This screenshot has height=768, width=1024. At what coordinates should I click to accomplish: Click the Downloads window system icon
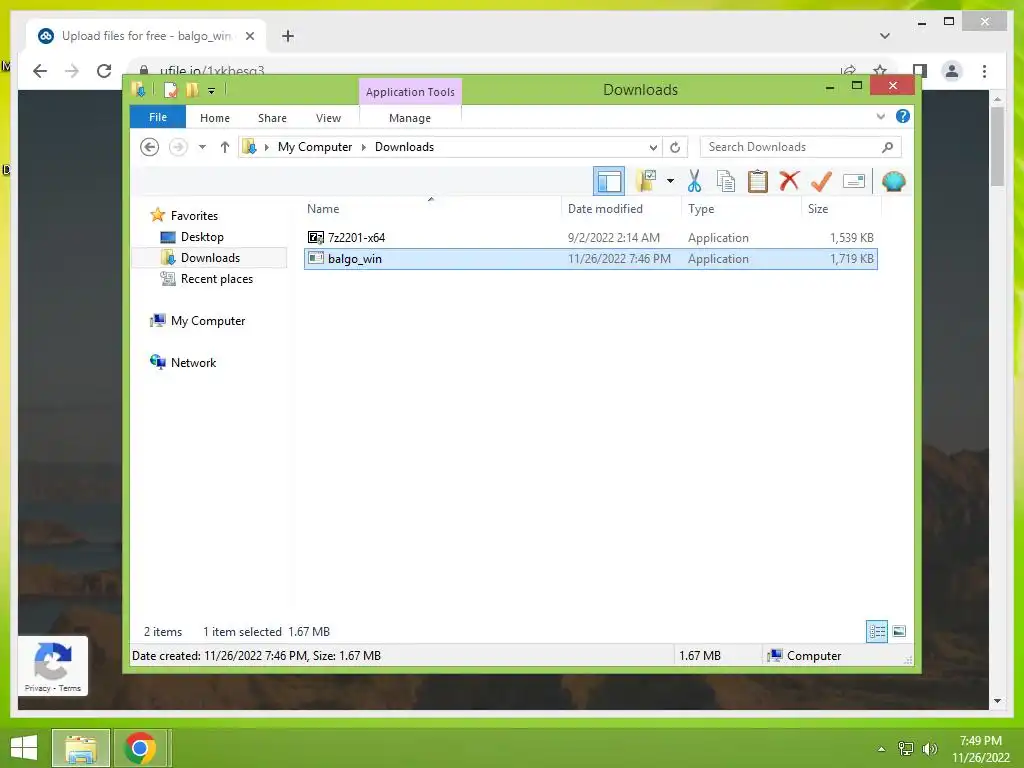(138, 89)
